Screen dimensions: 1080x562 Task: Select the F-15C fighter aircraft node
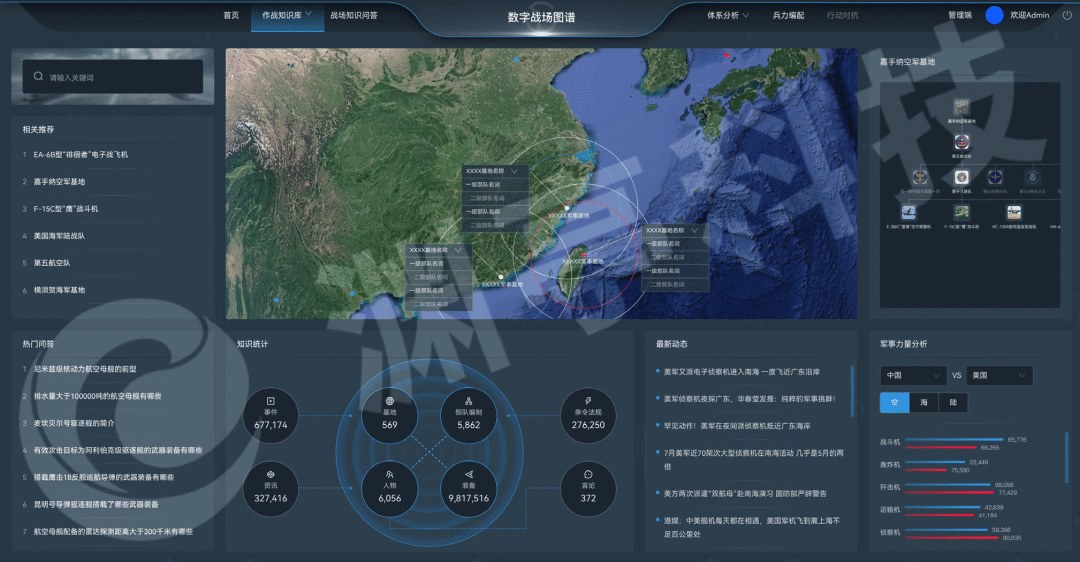click(x=962, y=212)
